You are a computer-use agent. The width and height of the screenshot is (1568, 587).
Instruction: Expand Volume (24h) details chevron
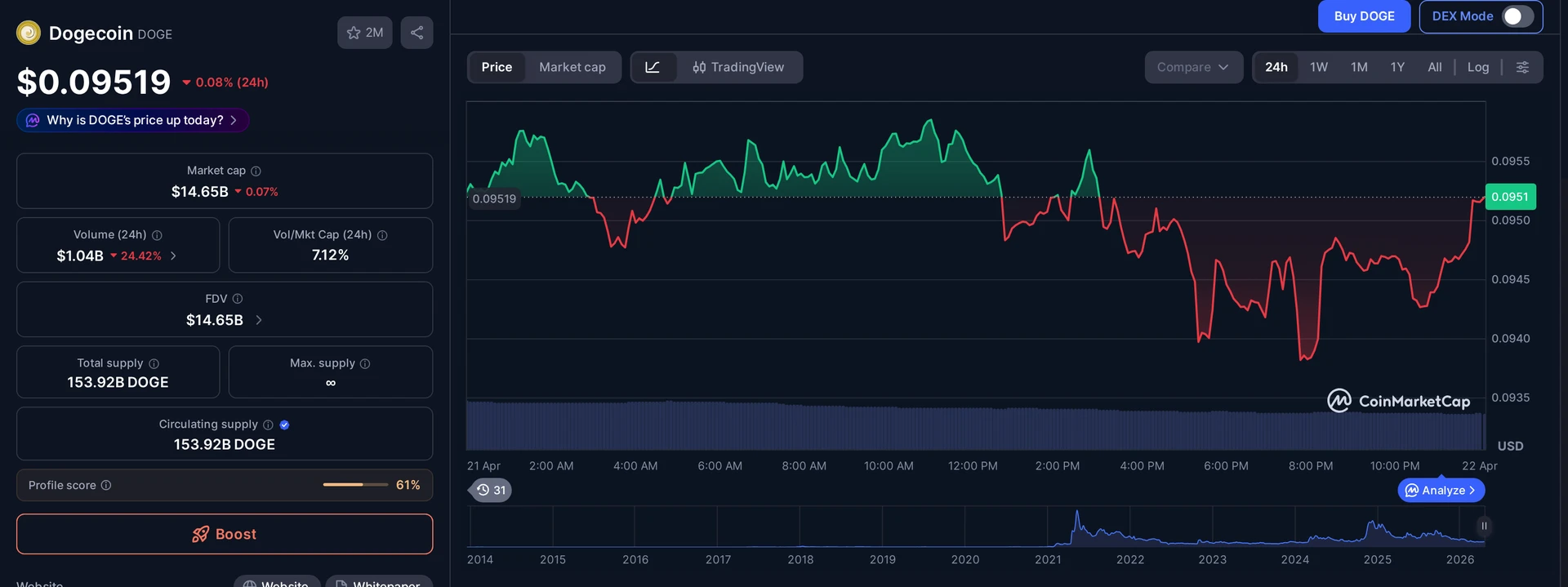(x=173, y=256)
